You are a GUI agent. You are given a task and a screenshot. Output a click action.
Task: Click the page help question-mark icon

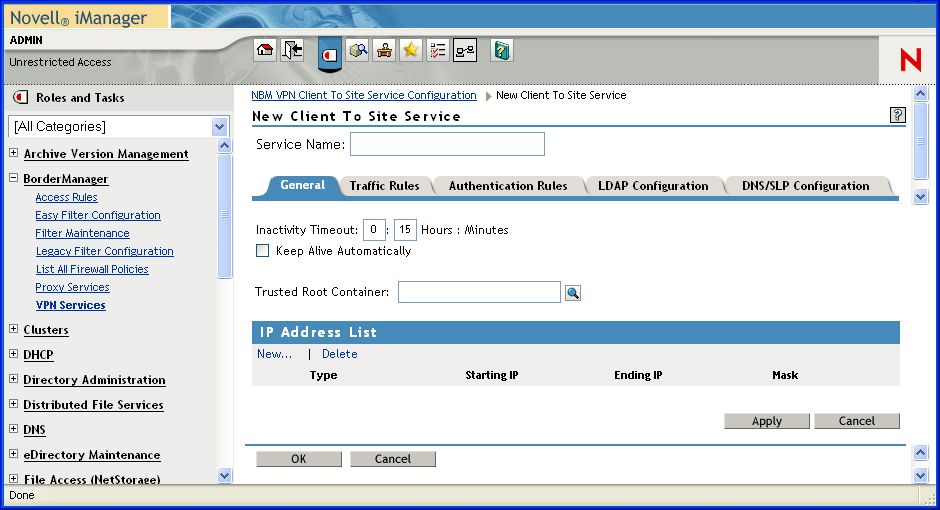[x=897, y=115]
